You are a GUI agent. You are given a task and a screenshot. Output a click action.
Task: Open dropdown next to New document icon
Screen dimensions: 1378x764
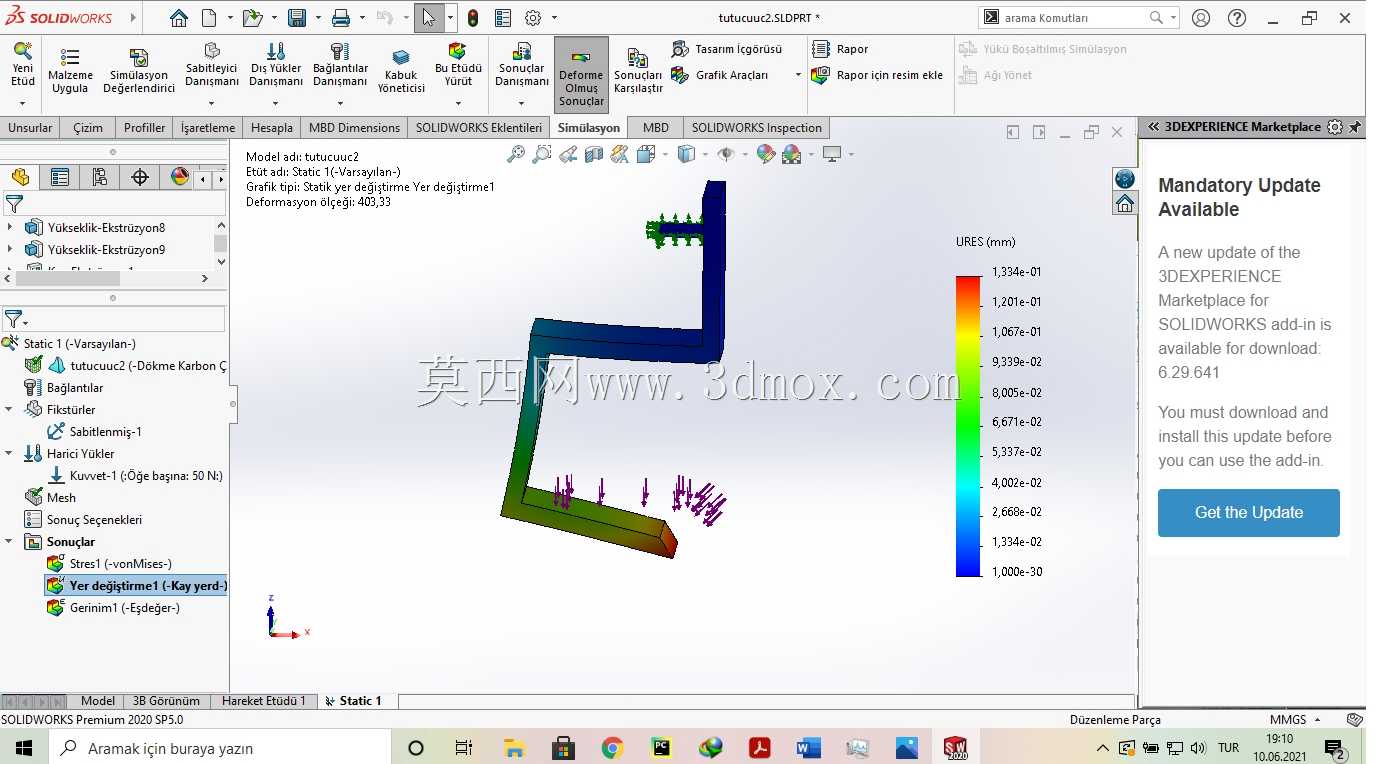coord(230,18)
